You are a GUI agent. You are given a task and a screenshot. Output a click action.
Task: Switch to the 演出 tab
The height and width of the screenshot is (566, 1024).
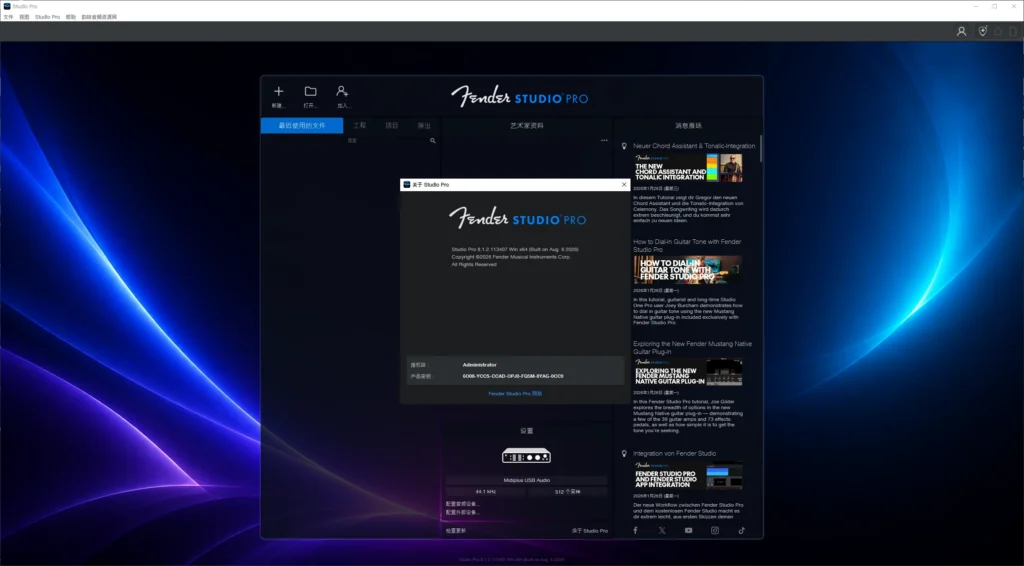point(424,125)
